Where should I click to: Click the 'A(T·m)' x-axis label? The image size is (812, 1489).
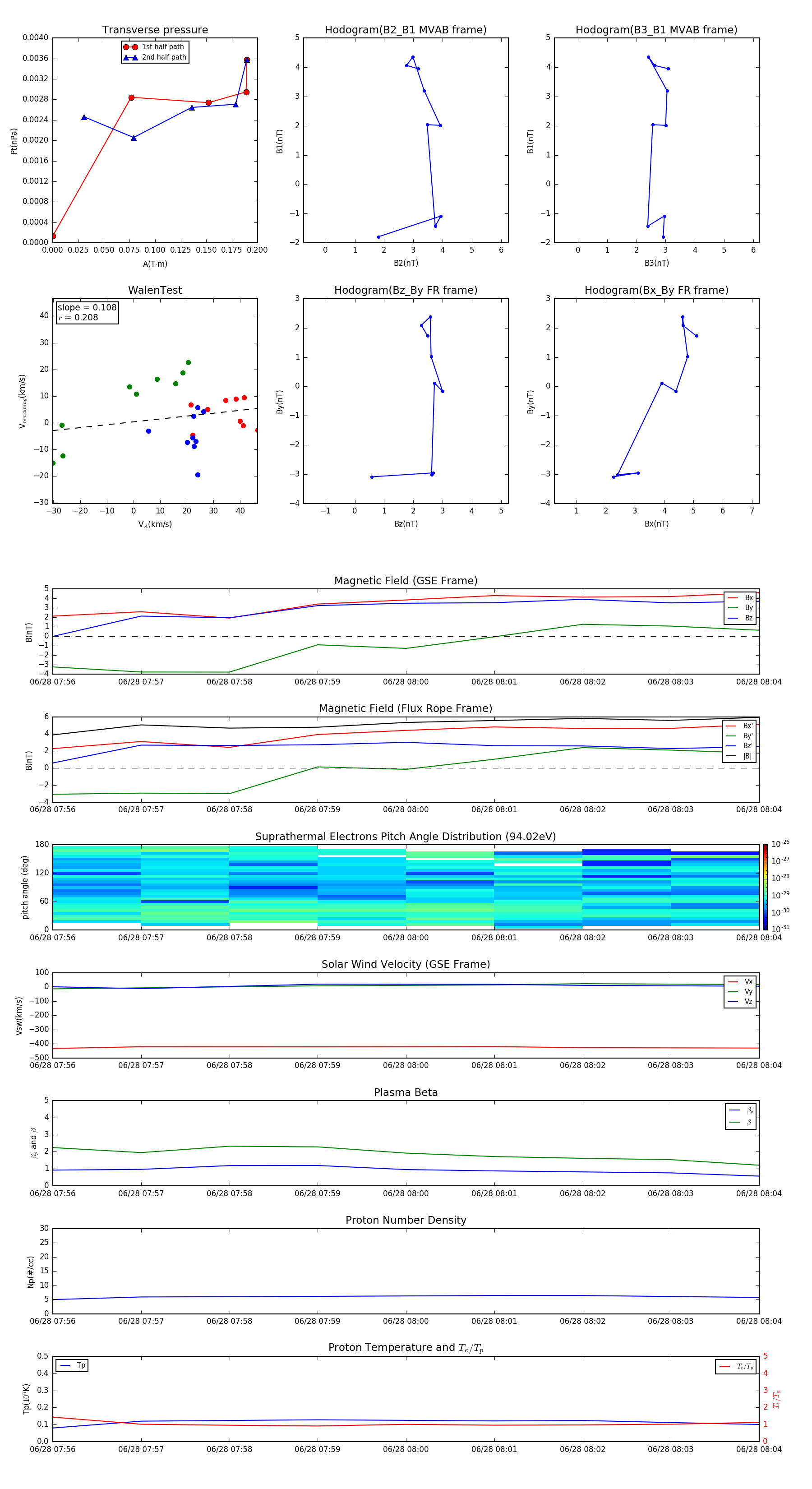155,264
